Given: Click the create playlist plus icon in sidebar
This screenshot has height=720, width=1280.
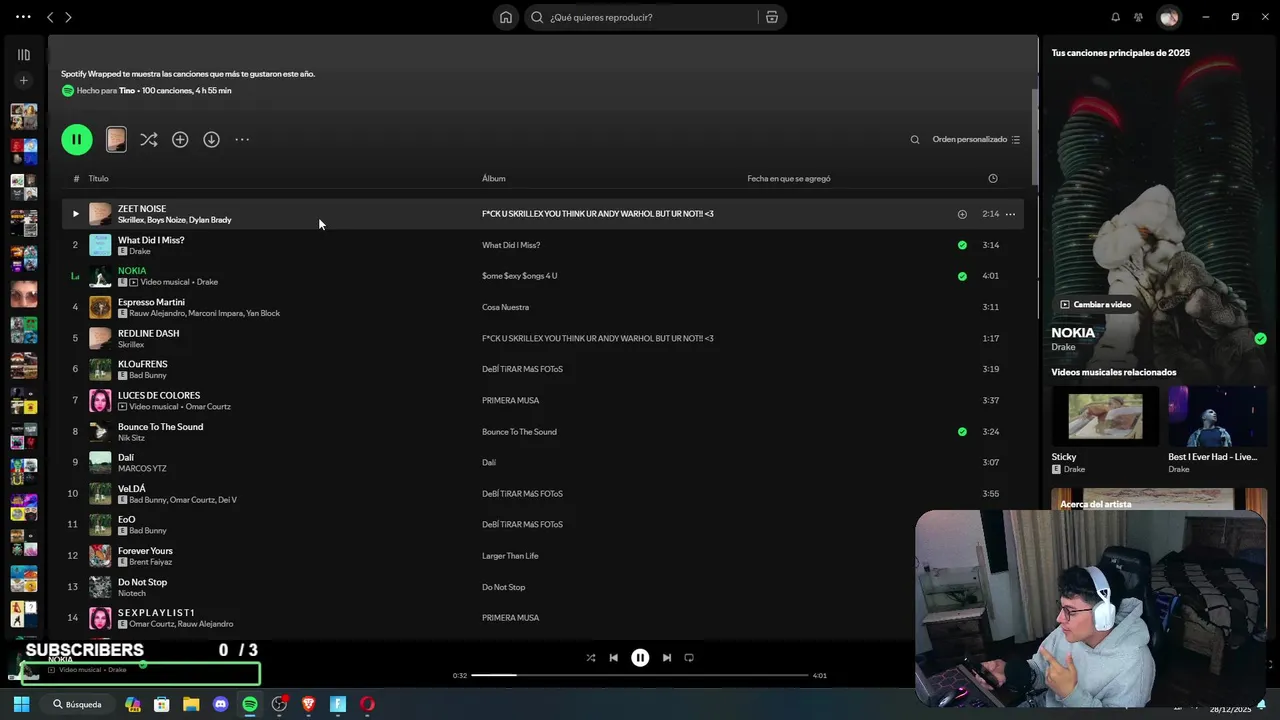Looking at the screenshot, I should pyautogui.click(x=24, y=80).
